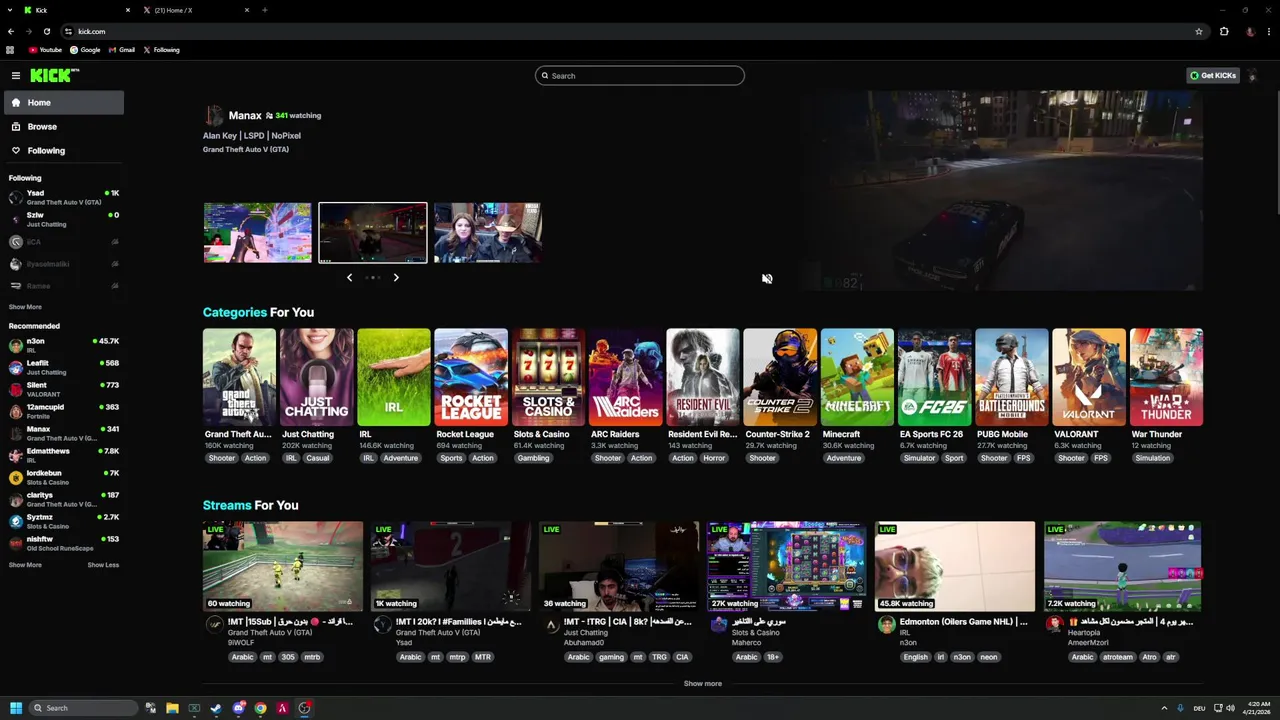Screen dimensions: 1280x720
Task: Click Get KICKs button
Action: [x=1213, y=75]
